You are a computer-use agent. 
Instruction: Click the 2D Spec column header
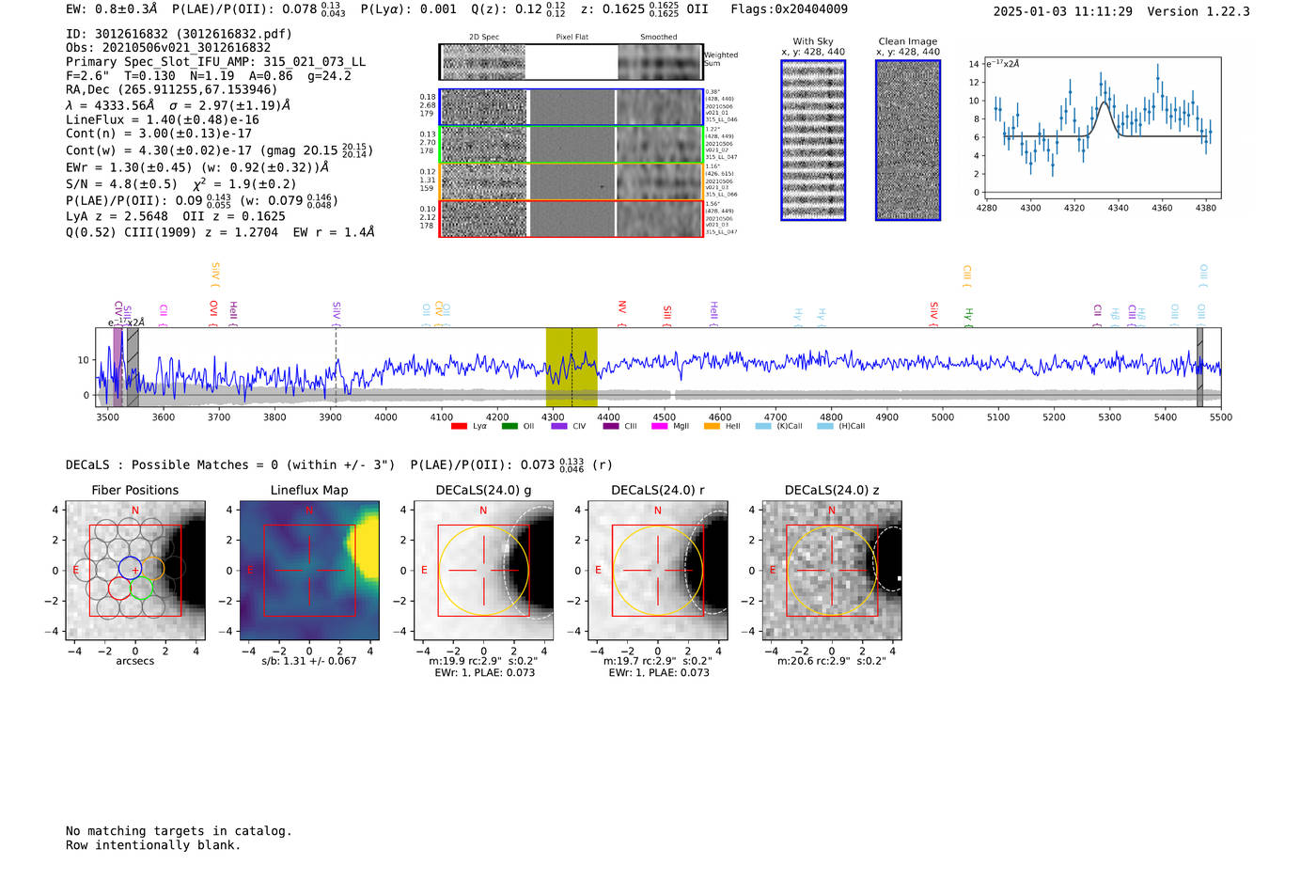(x=484, y=38)
